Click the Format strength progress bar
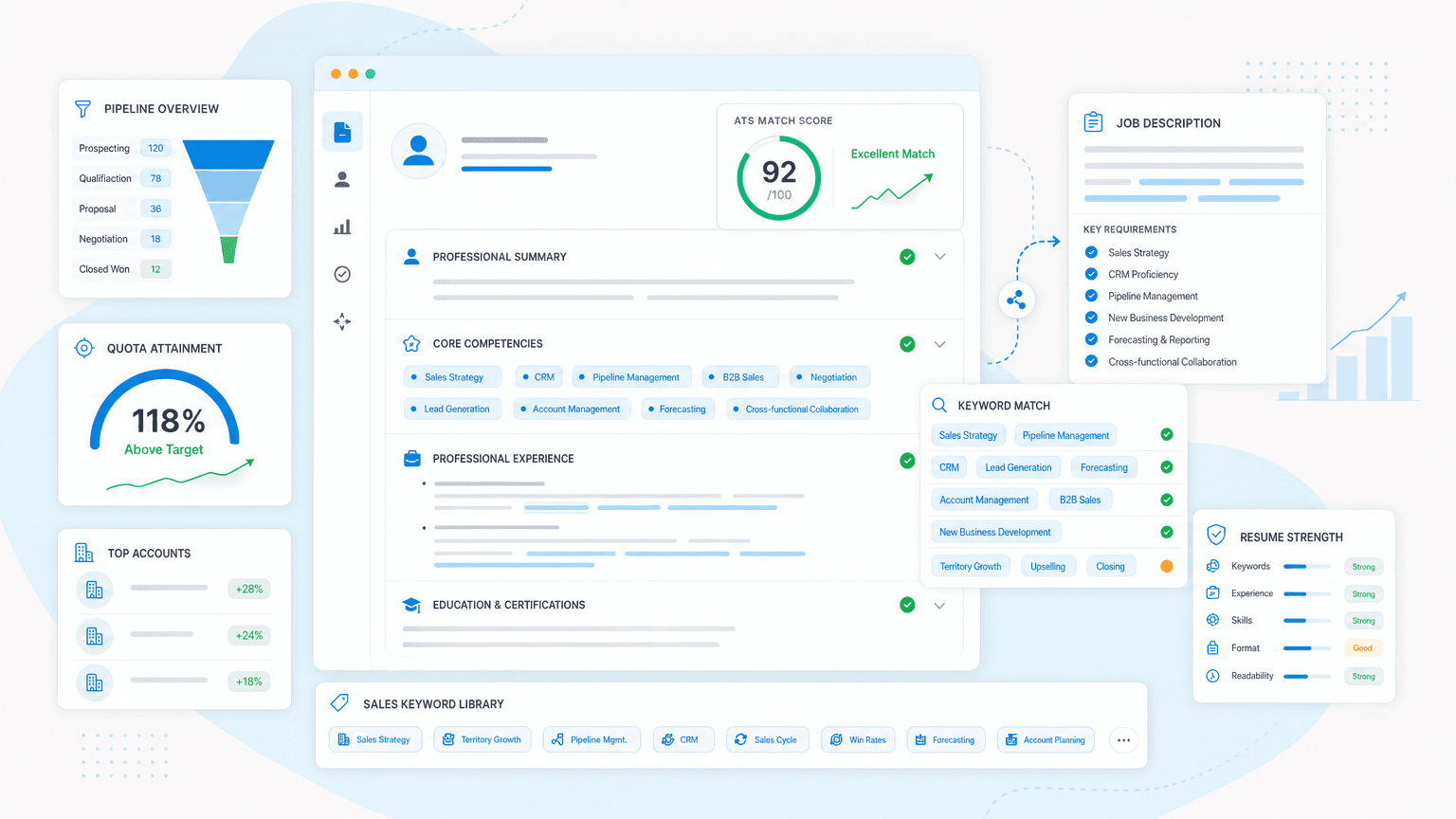 [1308, 648]
